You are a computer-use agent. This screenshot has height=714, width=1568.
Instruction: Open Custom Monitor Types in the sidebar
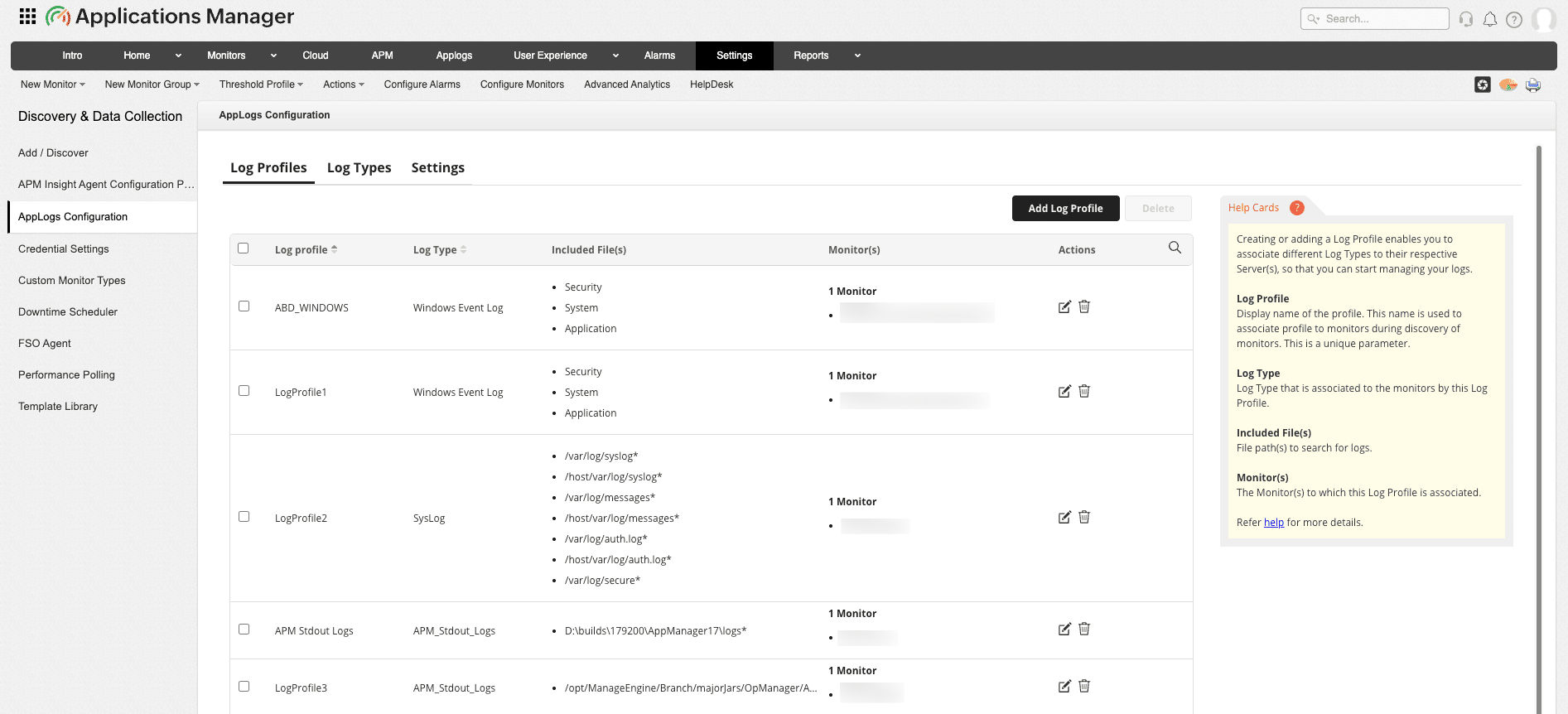(x=72, y=280)
